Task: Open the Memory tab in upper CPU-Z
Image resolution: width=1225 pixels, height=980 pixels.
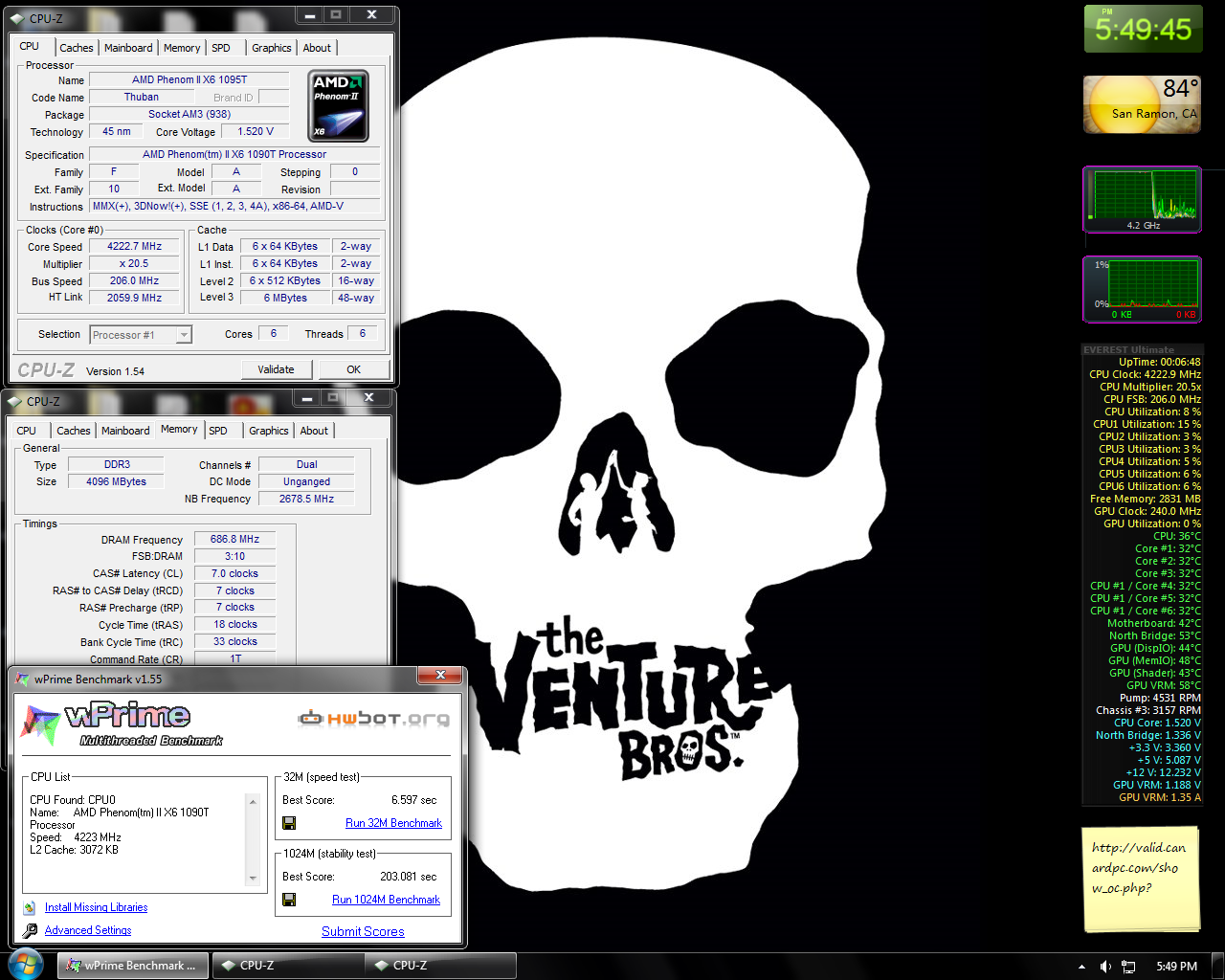Action: pyautogui.click(x=182, y=48)
